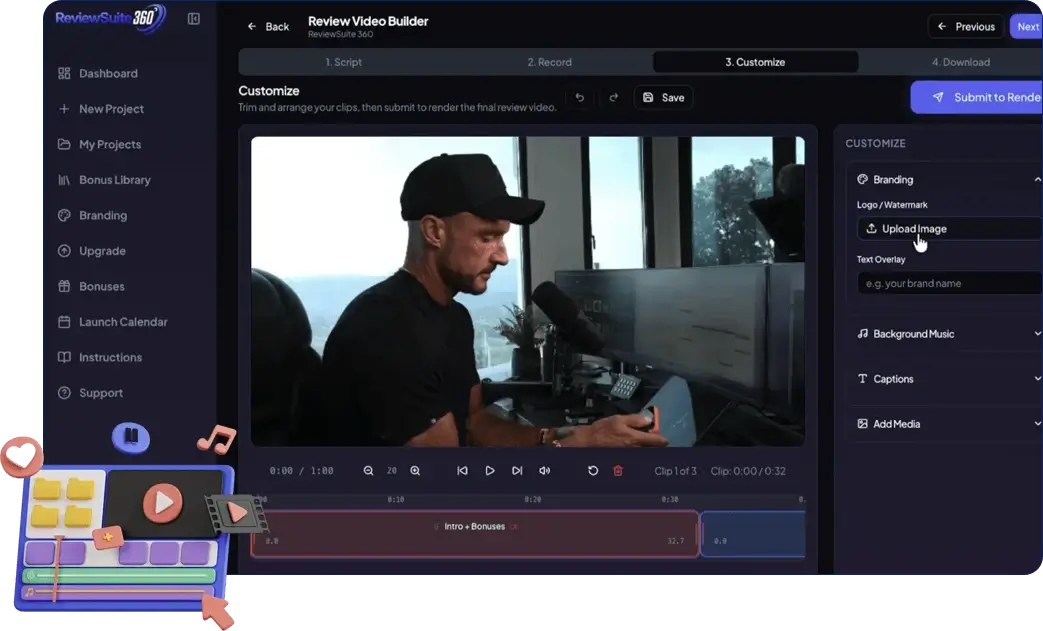Click the Back arrow button

click(268, 27)
